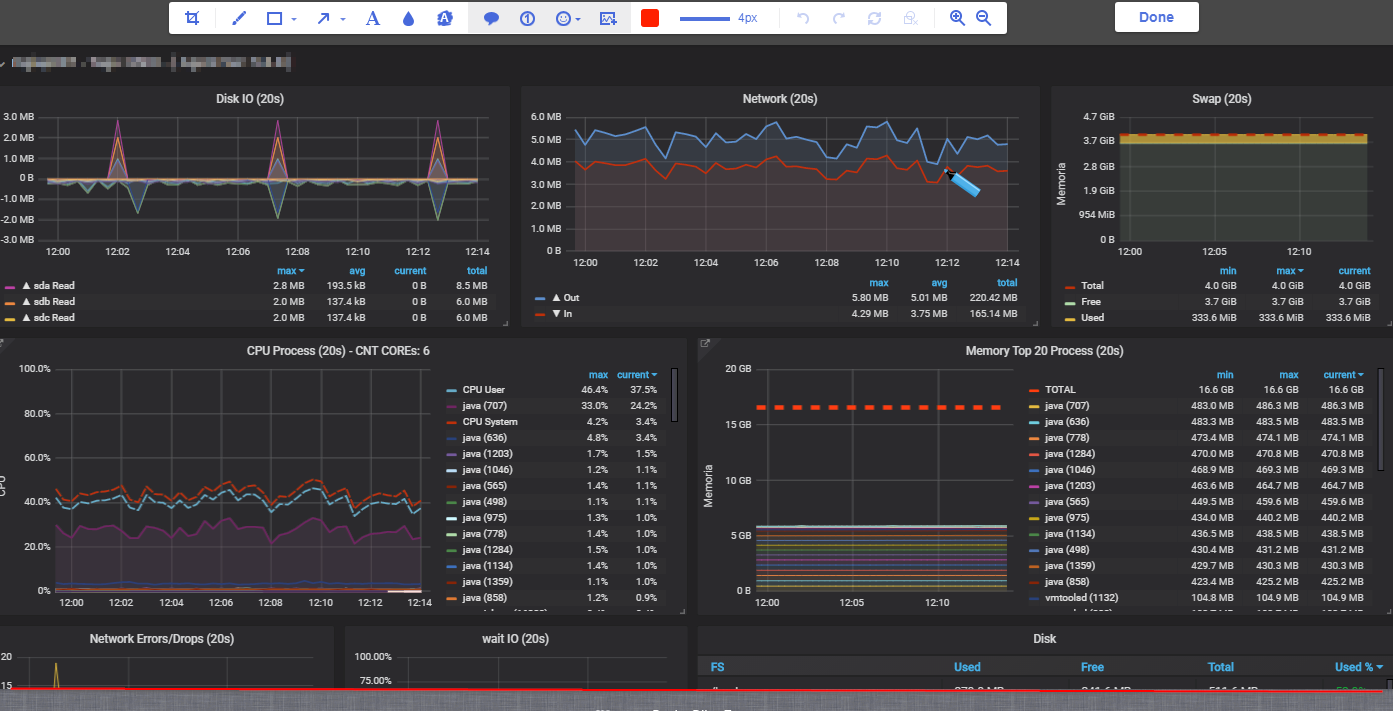Open the CPU Process panel title menu
This screenshot has width=1393, height=711.
click(338, 351)
